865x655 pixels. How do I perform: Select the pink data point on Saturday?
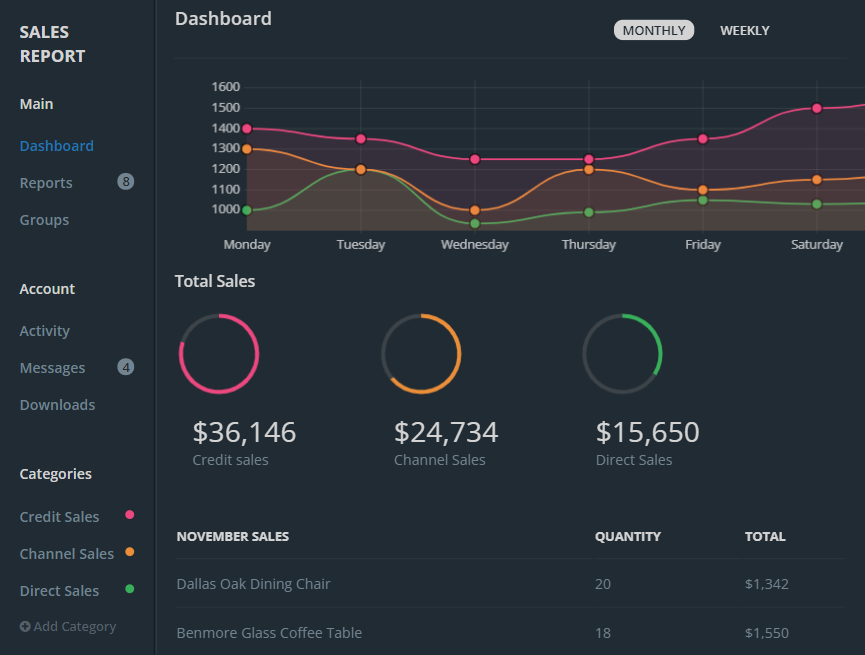coord(817,108)
